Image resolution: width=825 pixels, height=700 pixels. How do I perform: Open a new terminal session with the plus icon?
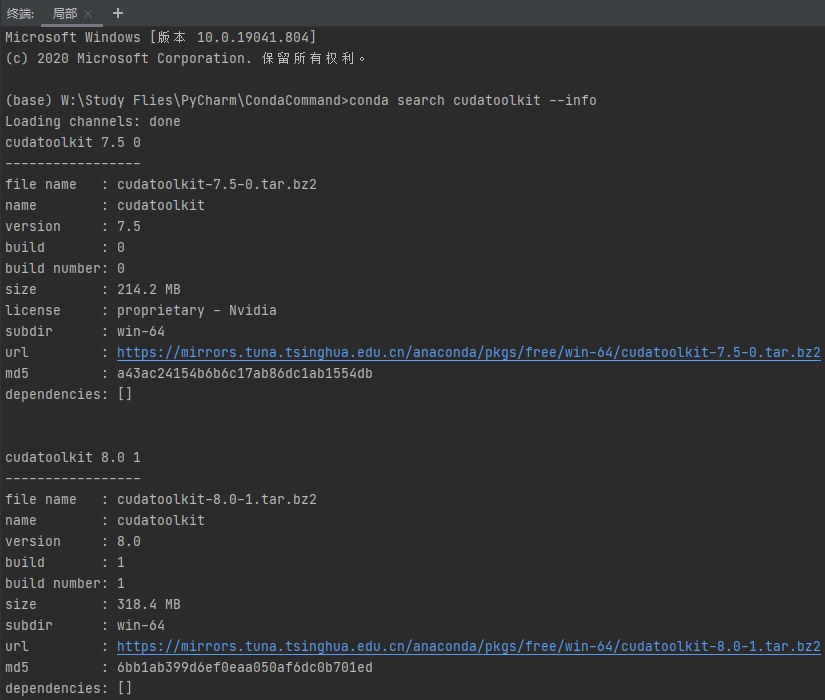click(117, 14)
